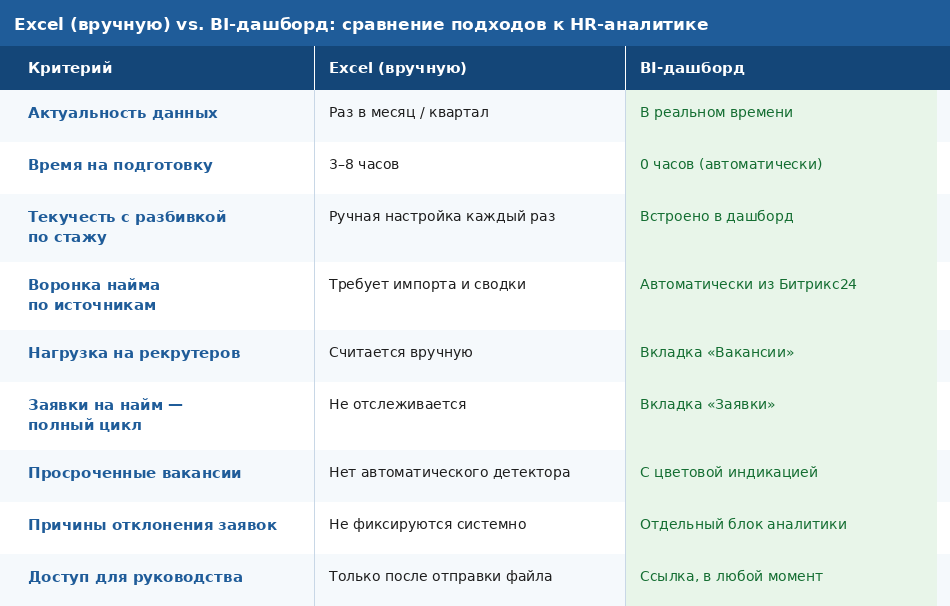The height and width of the screenshot is (606, 950).
Task: Click 'Нагрузка на рекрутеров' row label
Action: [134, 353]
